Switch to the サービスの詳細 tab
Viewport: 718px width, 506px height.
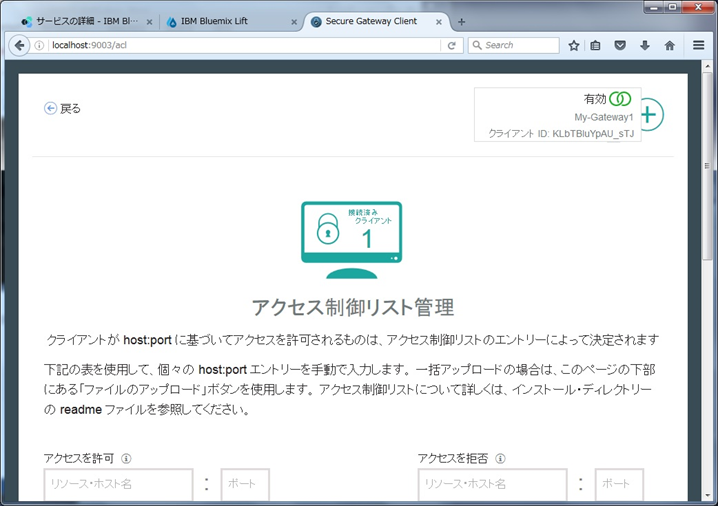click(86, 21)
